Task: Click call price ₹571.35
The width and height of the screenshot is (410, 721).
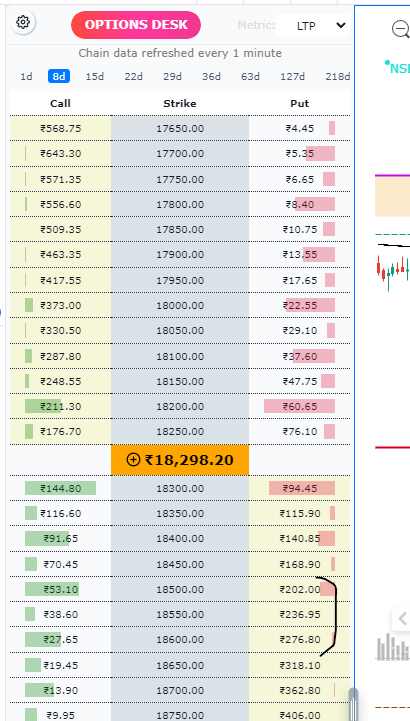Action: [61, 179]
